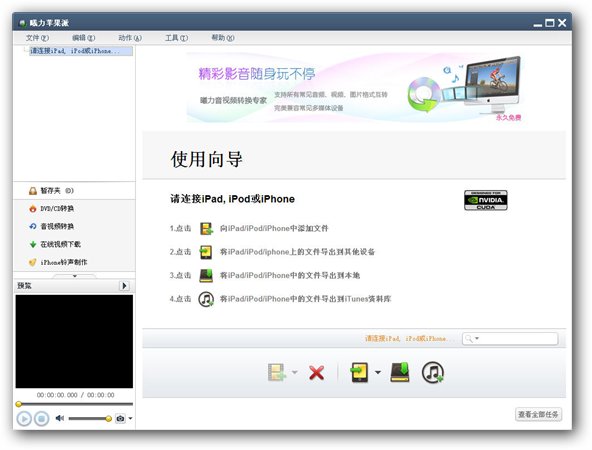This screenshot has height=450, width=592.
Task: Open the add files dropdown arrow
Action: tap(294, 372)
